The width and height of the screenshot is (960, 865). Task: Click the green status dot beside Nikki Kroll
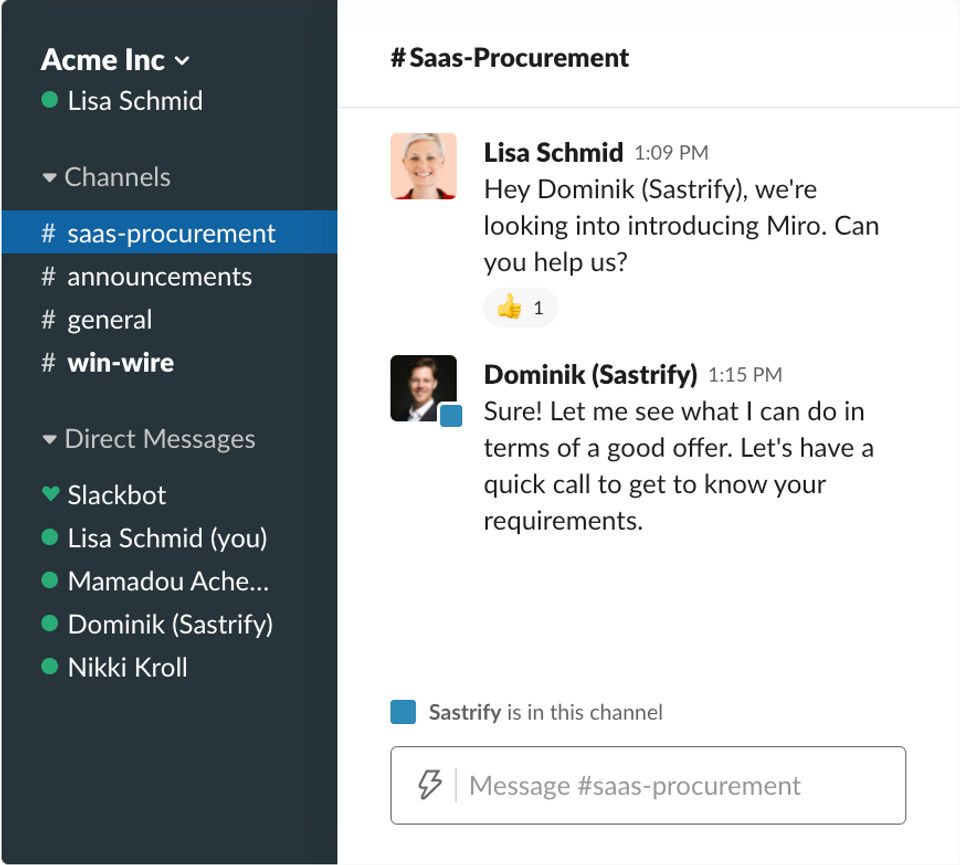tap(50, 667)
